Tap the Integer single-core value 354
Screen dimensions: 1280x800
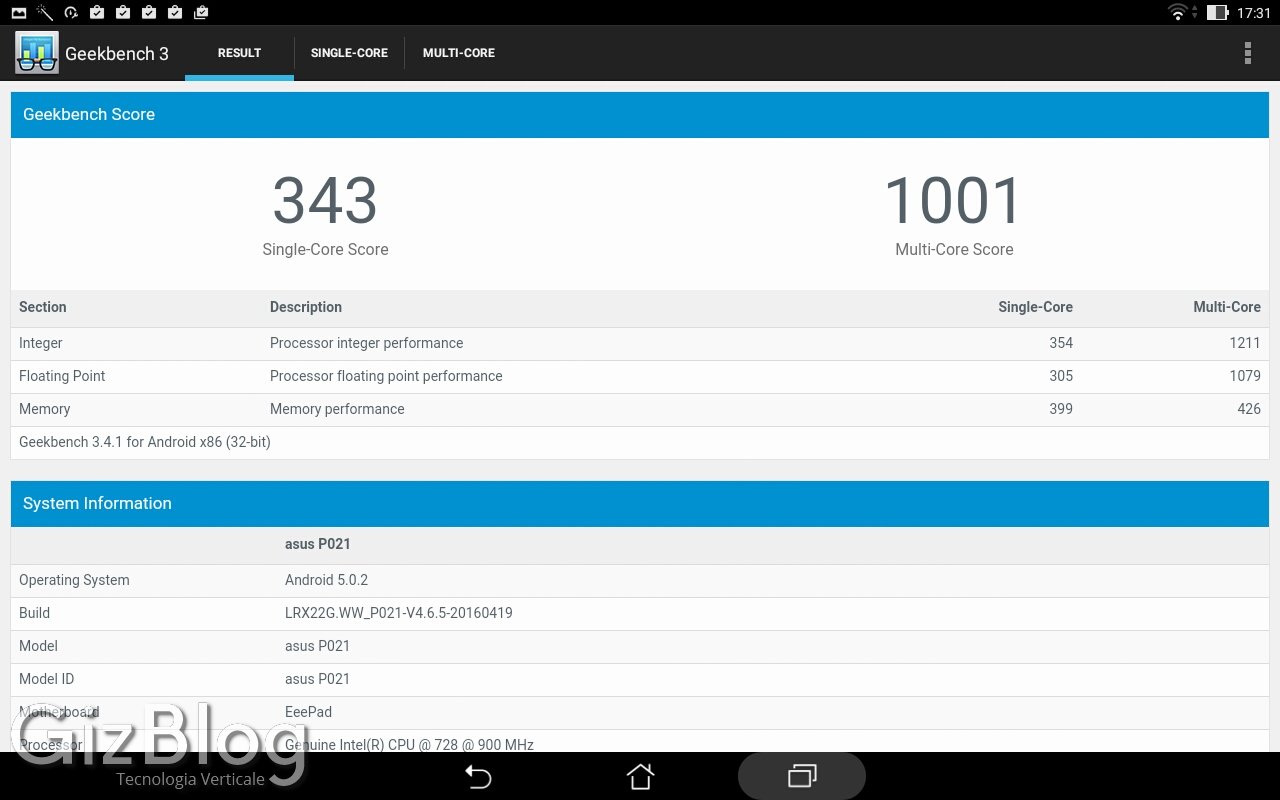coord(1061,343)
